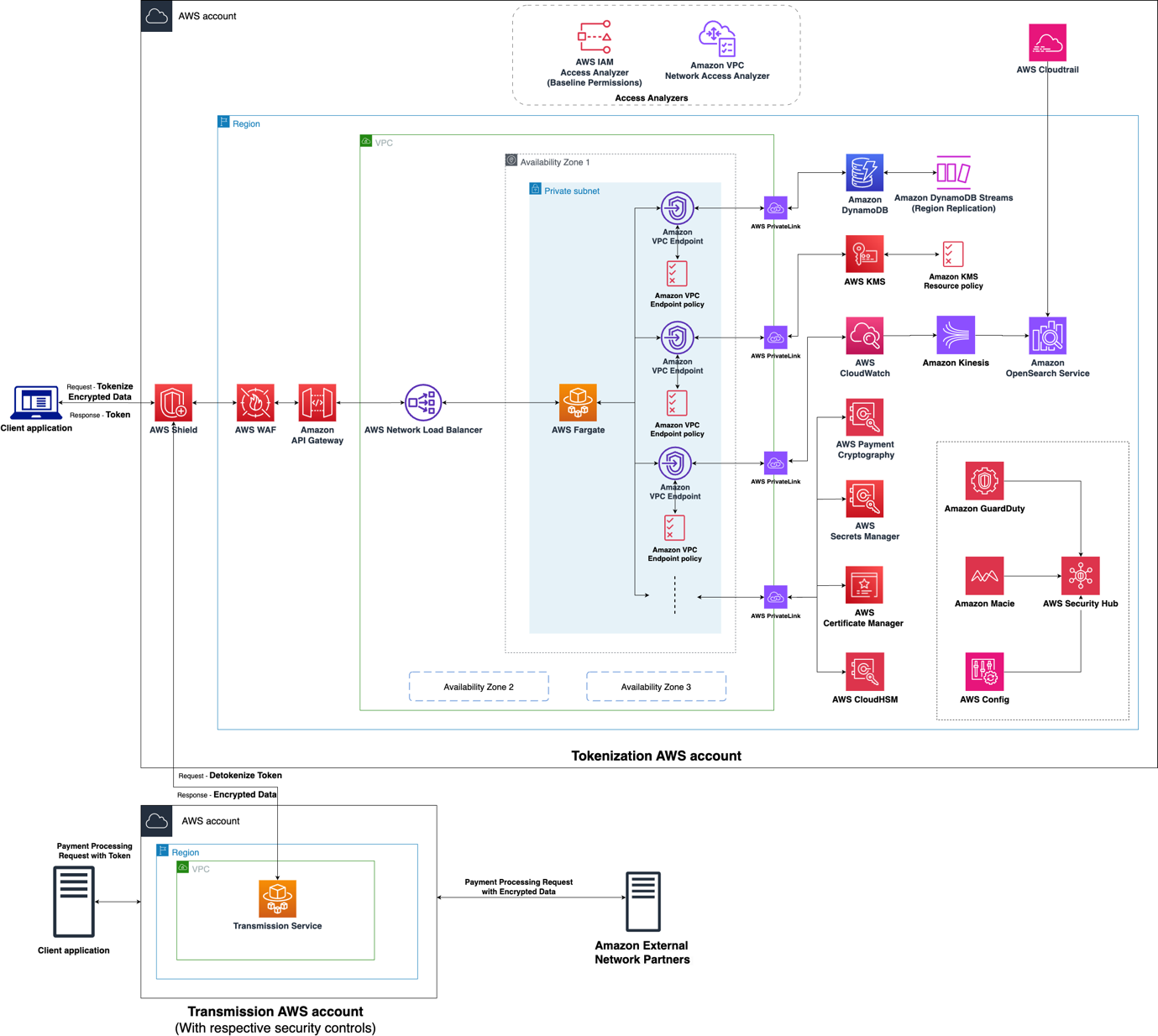Click the "Response - Encrypted Data" label
This screenshot has height=1036, width=1158.
227,795
